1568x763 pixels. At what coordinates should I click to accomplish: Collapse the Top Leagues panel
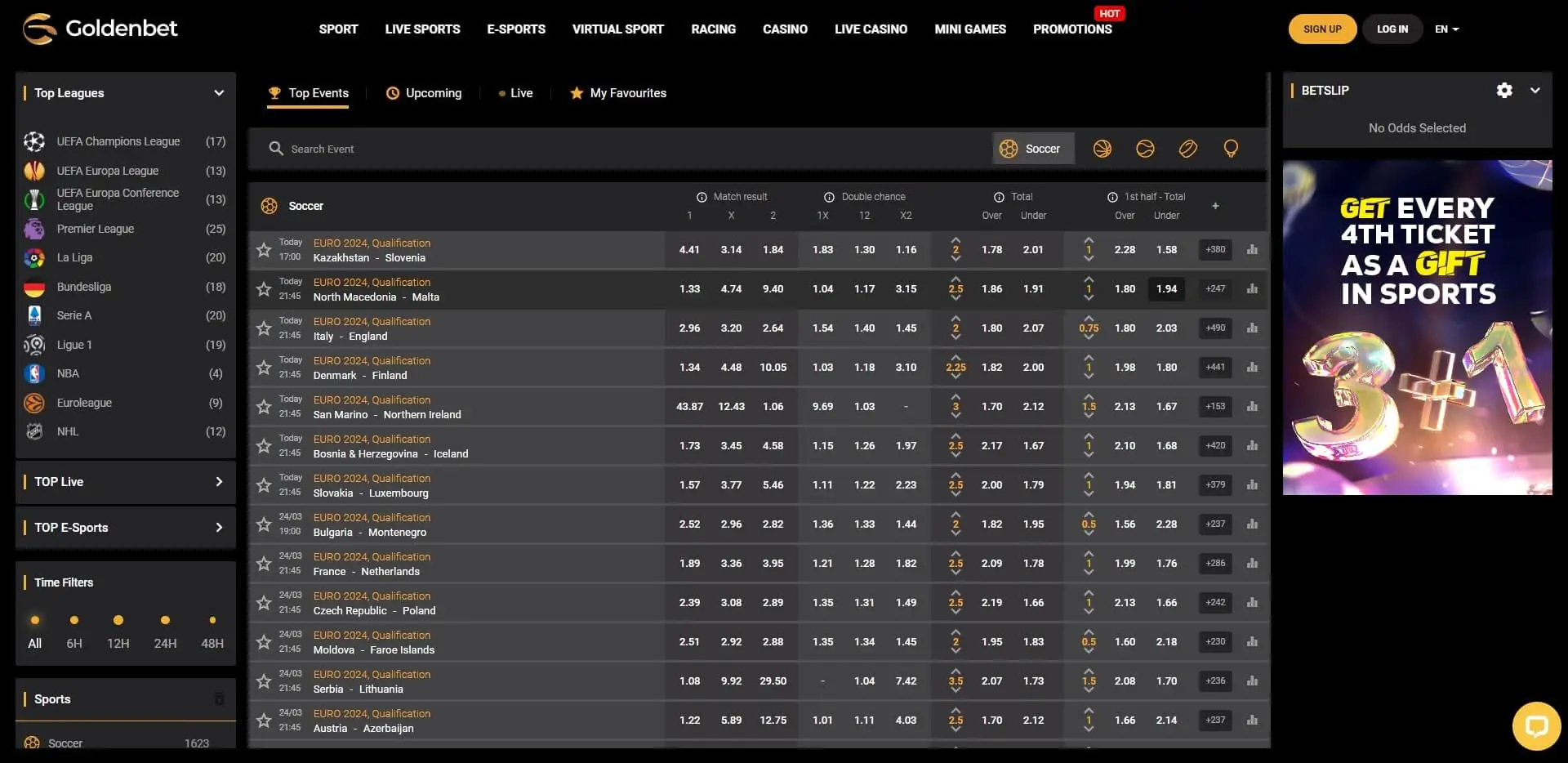point(218,92)
